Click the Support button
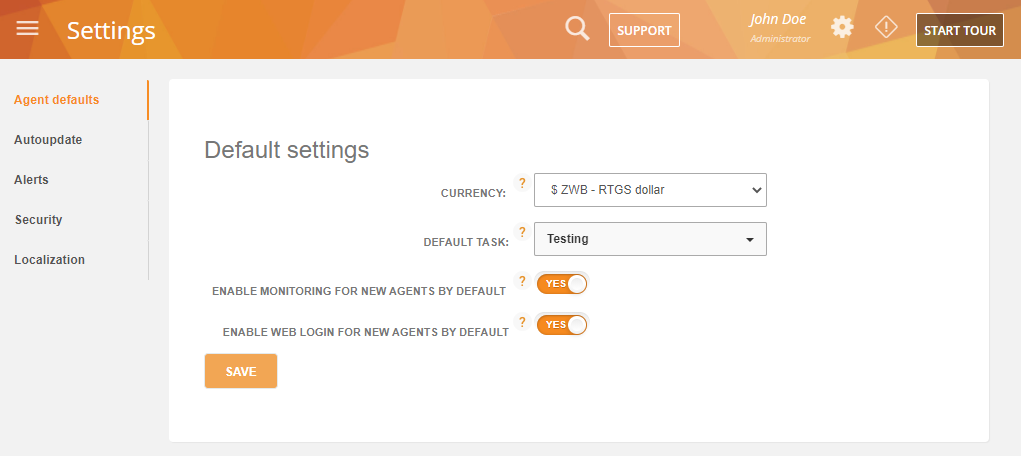This screenshot has height=456, width=1021. point(644,30)
